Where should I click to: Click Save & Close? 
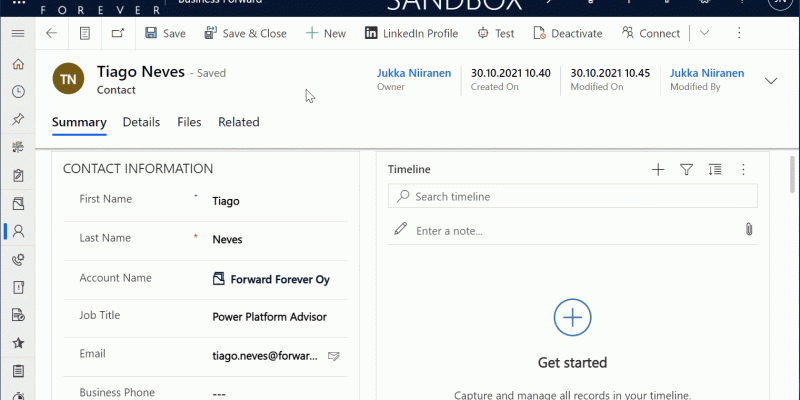click(x=245, y=34)
